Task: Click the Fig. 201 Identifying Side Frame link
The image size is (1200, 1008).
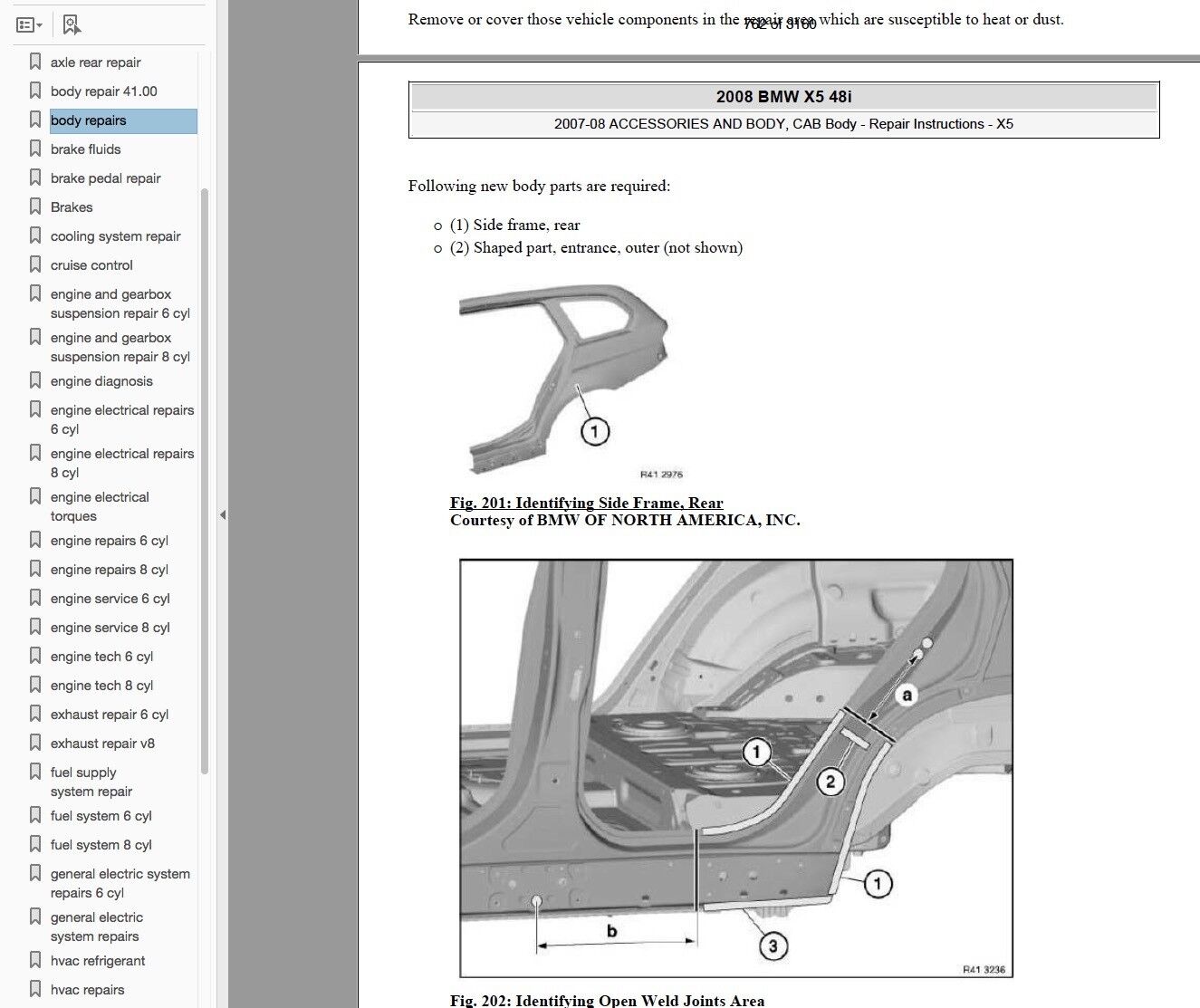Action: click(x=586, y=503)
